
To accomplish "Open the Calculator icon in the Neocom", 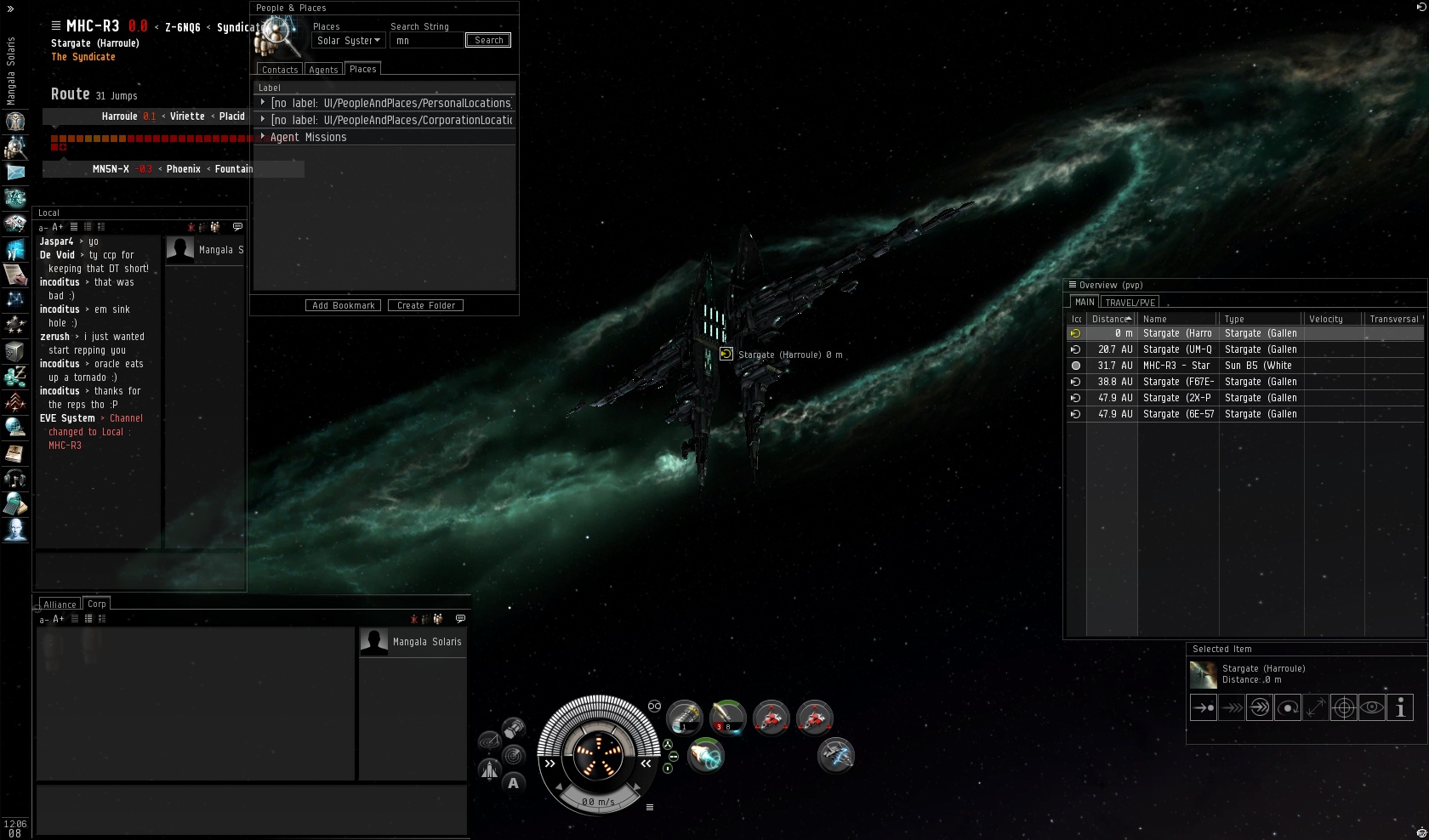I will click(x=14, y=504).
